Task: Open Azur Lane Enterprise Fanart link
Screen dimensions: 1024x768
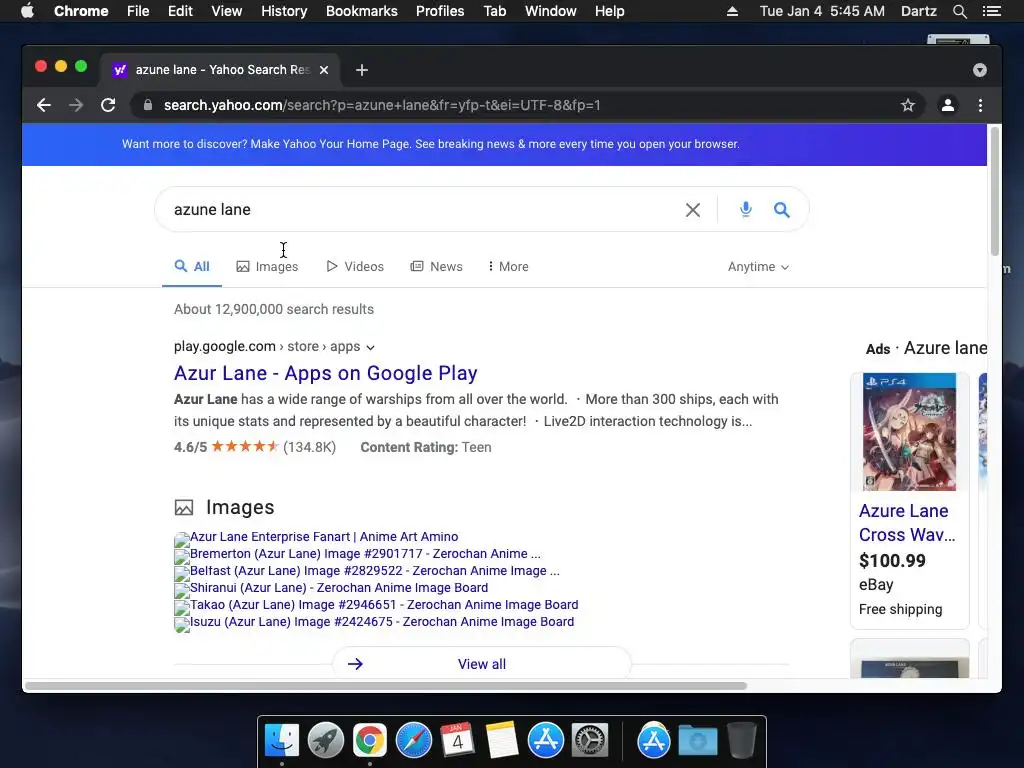Action: (324, 537)
